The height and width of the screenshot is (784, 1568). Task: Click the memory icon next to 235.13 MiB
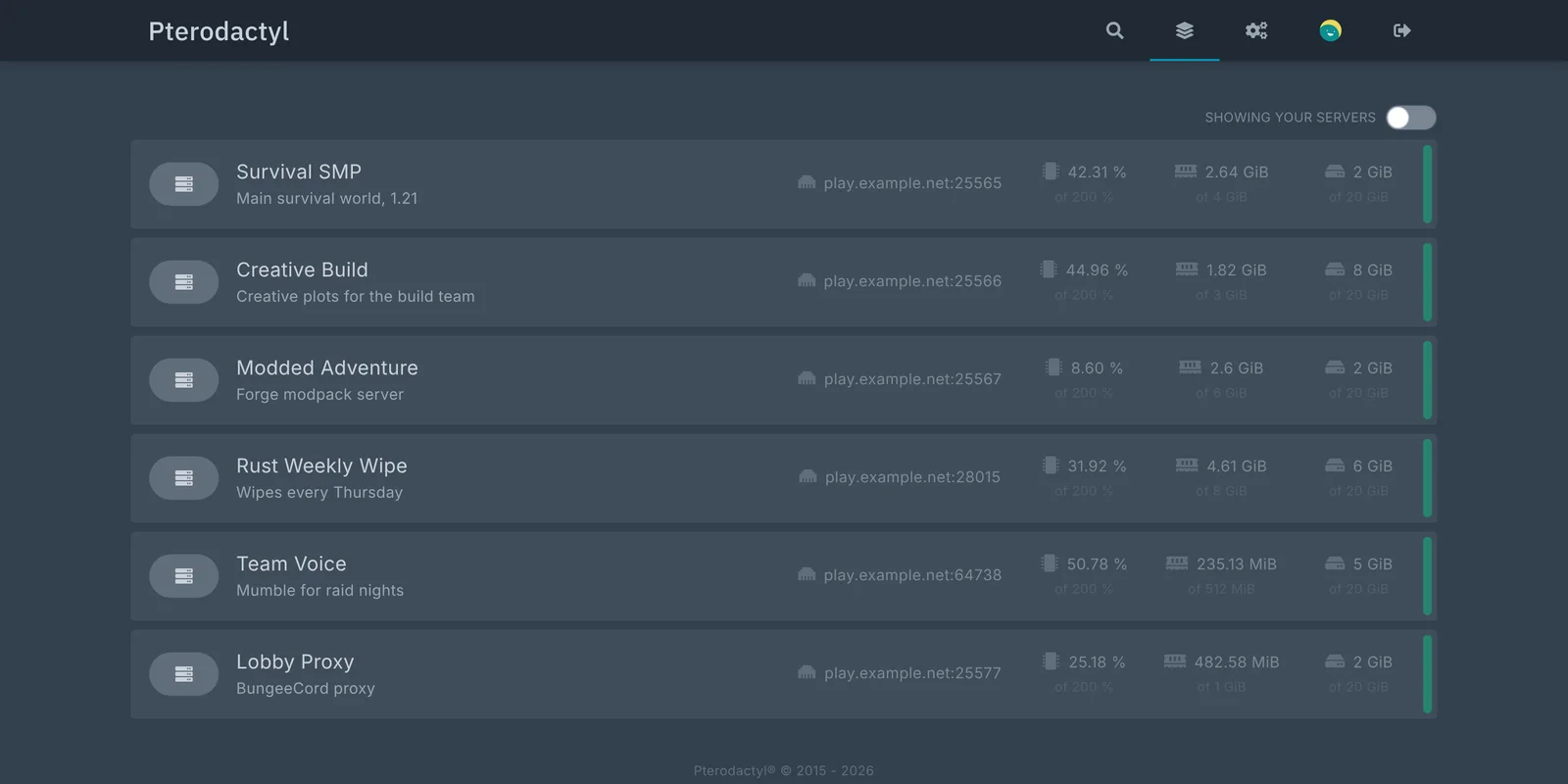[1177, 563]
